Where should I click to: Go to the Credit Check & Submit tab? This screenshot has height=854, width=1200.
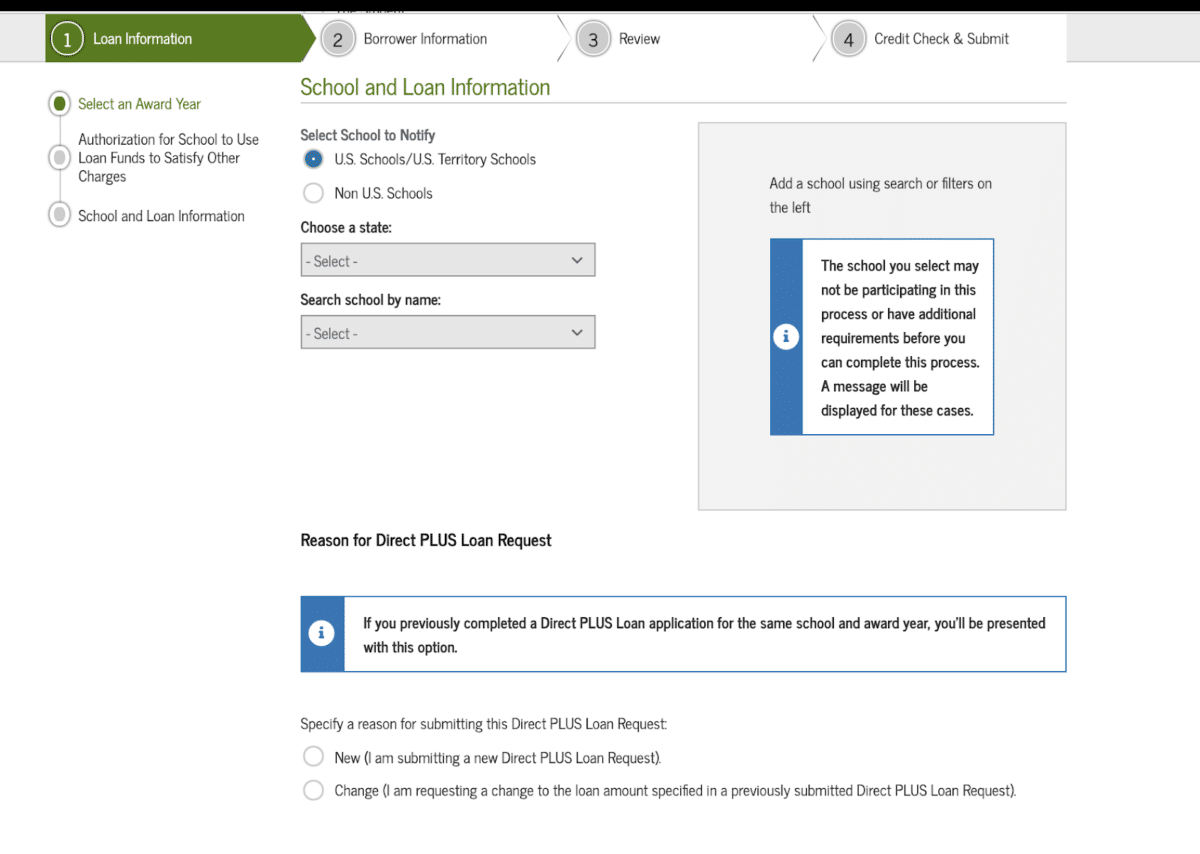[941, 39]
